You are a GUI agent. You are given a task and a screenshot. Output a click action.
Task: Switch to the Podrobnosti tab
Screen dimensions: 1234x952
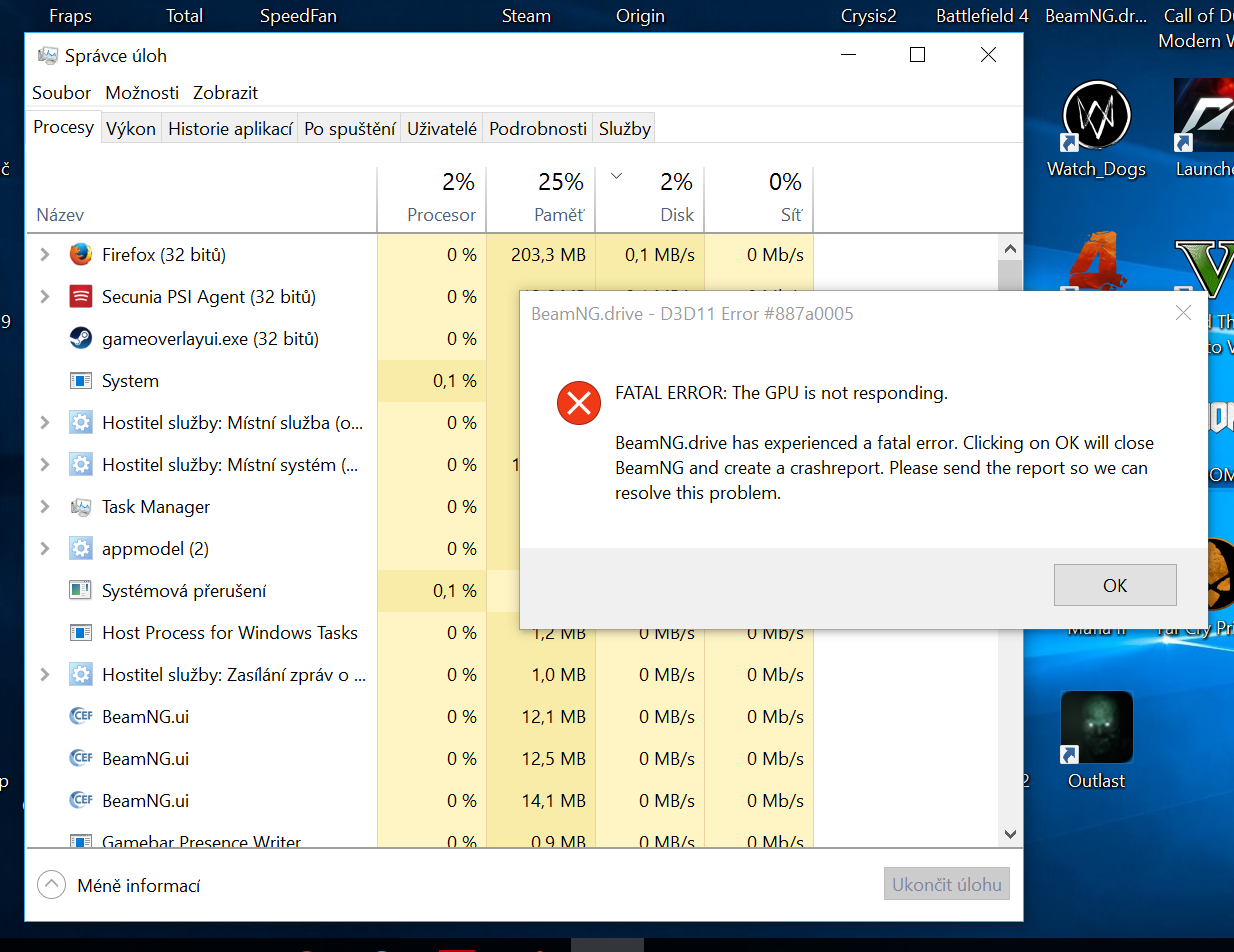(x=538, y=129)
